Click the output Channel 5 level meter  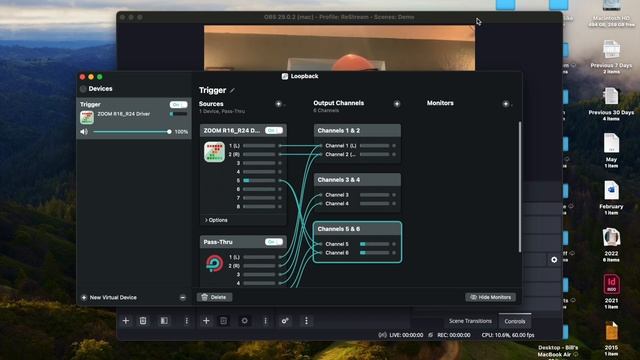pyautogui.click(x=375, y=244)
